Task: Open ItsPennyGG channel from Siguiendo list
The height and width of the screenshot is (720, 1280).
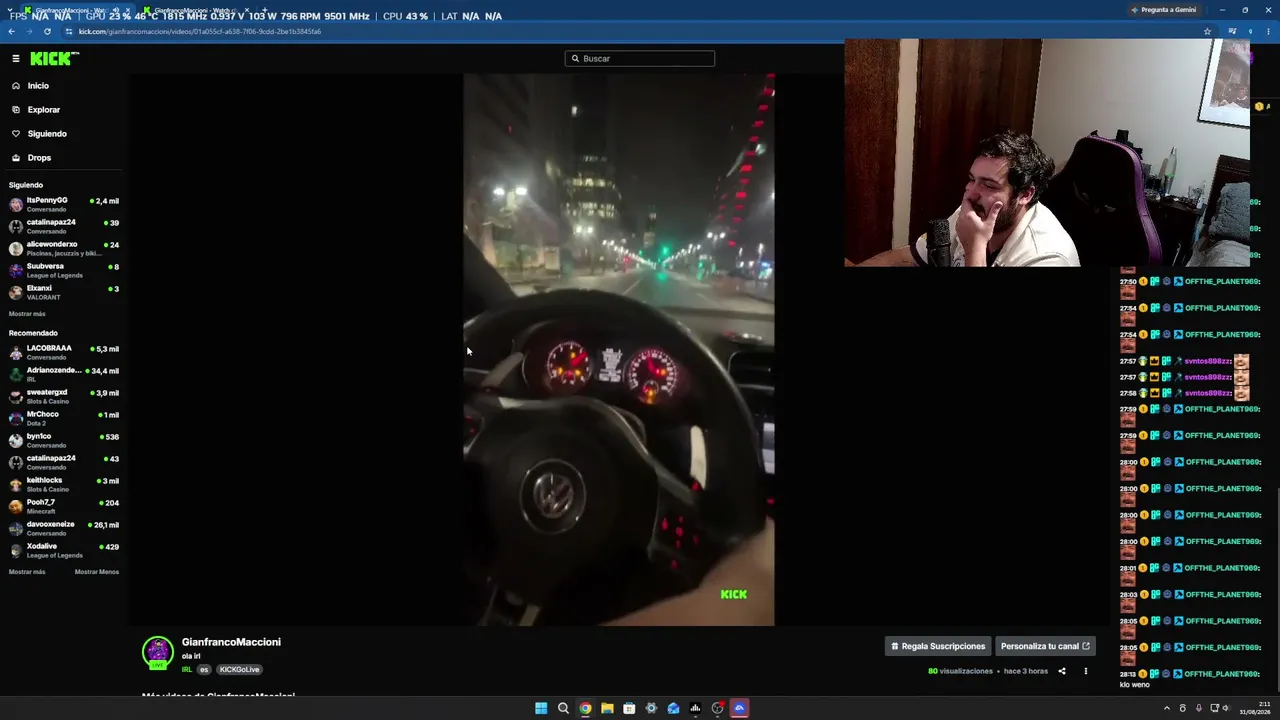Action: click(64, 204)
